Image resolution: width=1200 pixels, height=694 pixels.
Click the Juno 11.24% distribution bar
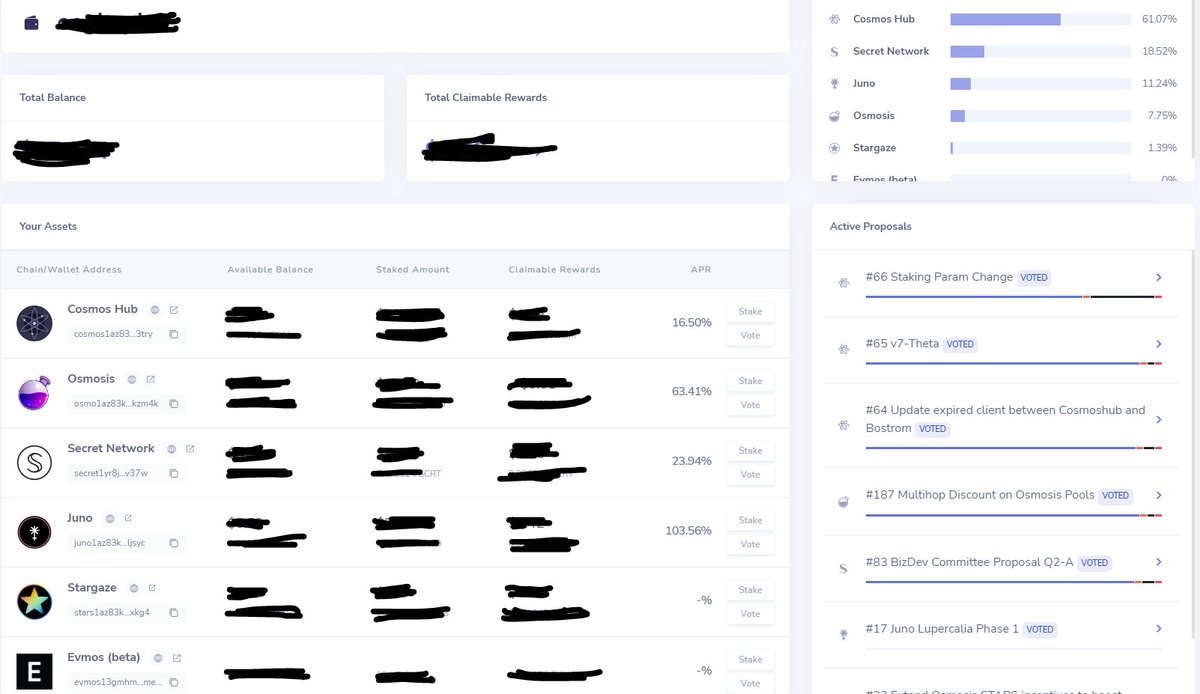pyautogui.click(x=1040, y=84)
